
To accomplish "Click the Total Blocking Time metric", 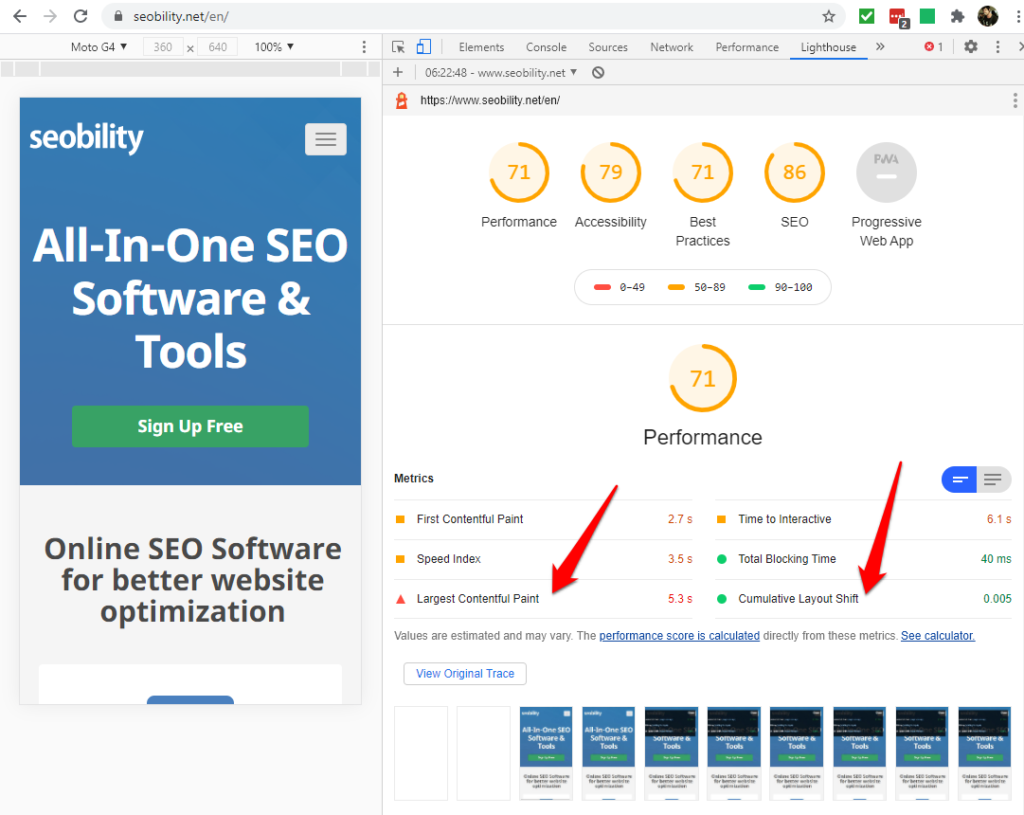I will click(x=863, y=559).
